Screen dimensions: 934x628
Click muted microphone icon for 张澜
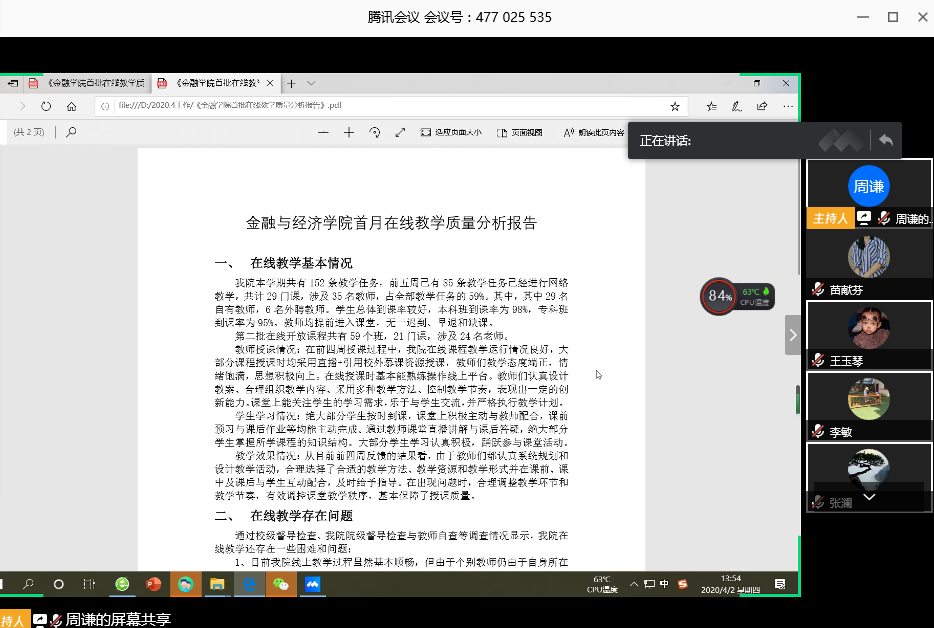tap(818, 502)
